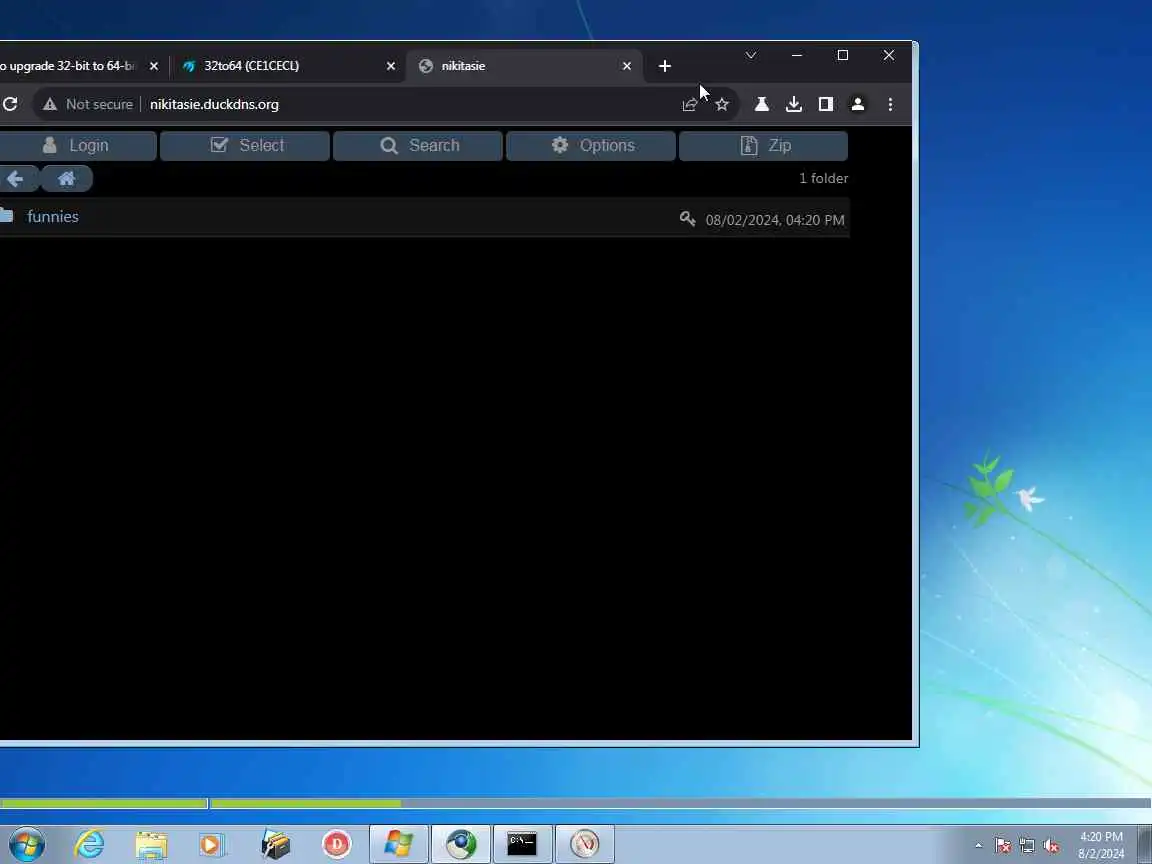Image resolution: width=1152 pixels, height=864 pixels.
Task: Bookmark this page with the star icon
Action: (x=722, y=104)
